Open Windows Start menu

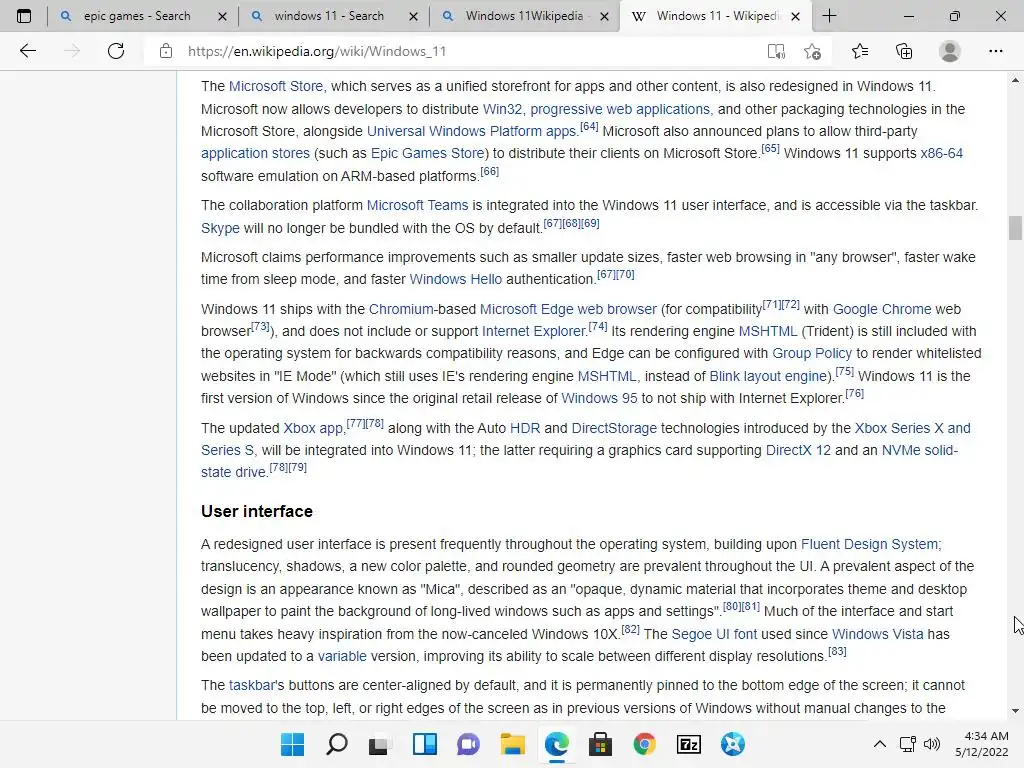coord(292,744)
